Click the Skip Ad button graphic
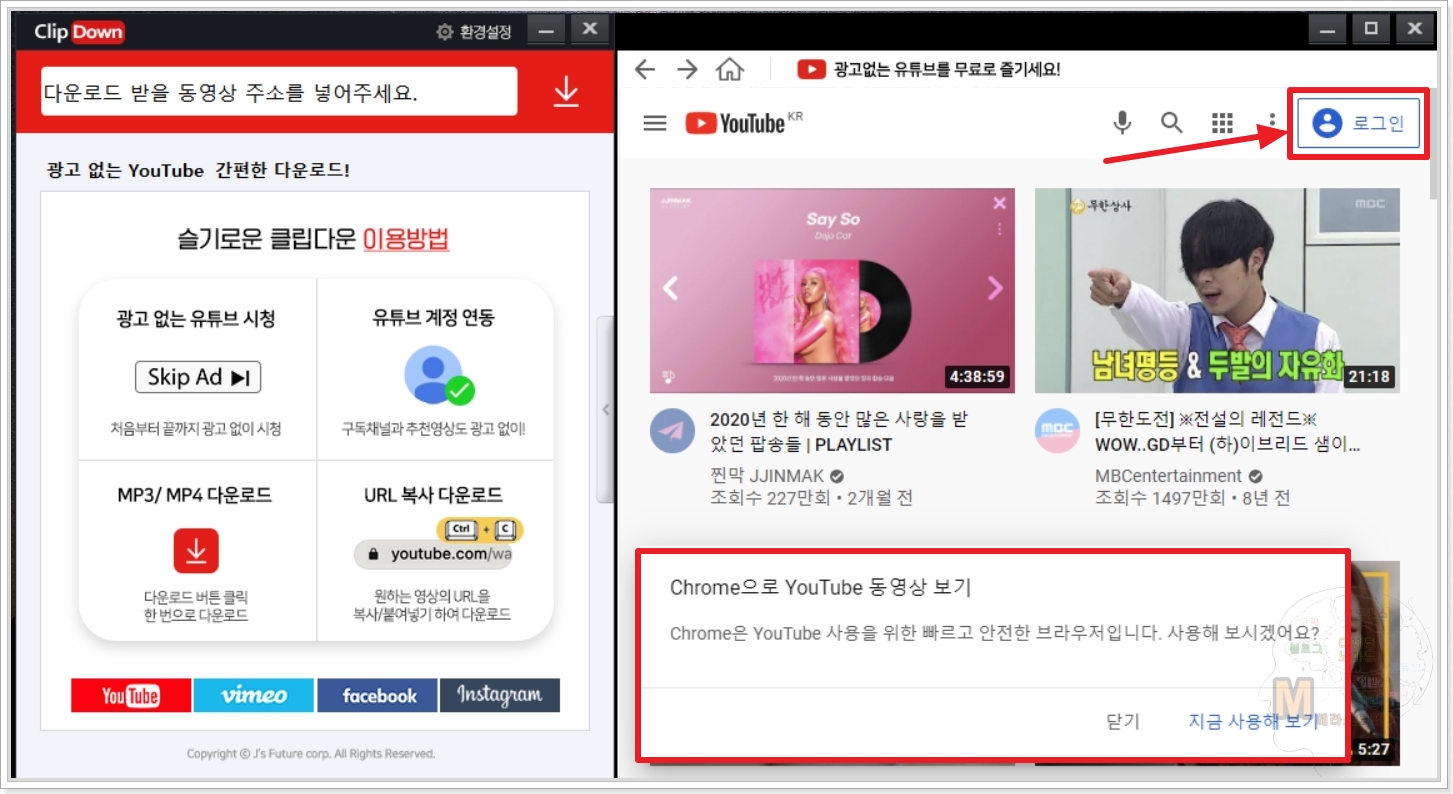Viewport: 1453px width, 794px height. [198, 377]
